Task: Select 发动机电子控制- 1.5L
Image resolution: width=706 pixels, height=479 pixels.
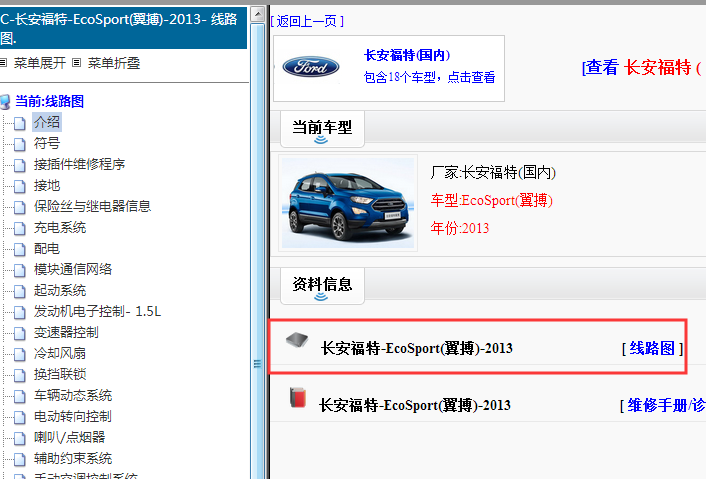Action: [x=97, y=311]
